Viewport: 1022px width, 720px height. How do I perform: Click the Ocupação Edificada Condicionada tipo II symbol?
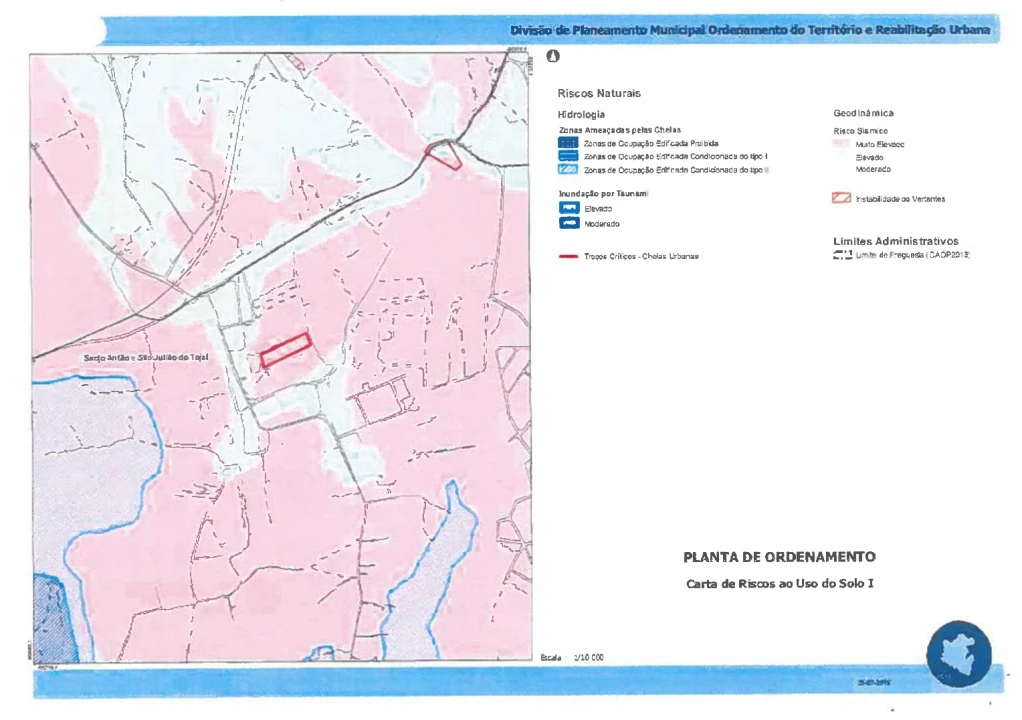coord(569,170)
